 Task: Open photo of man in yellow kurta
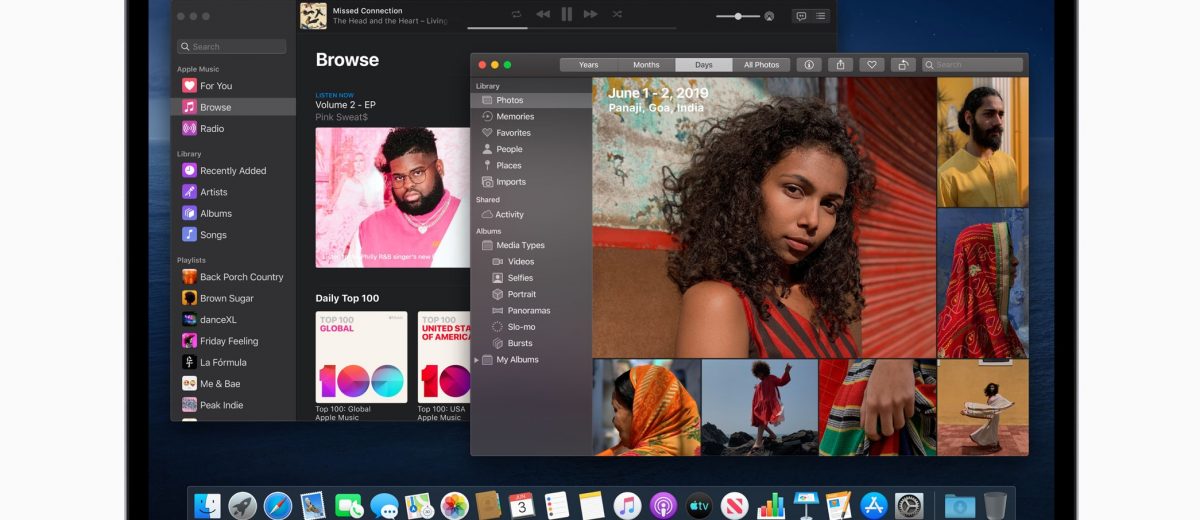pos(983,142)
